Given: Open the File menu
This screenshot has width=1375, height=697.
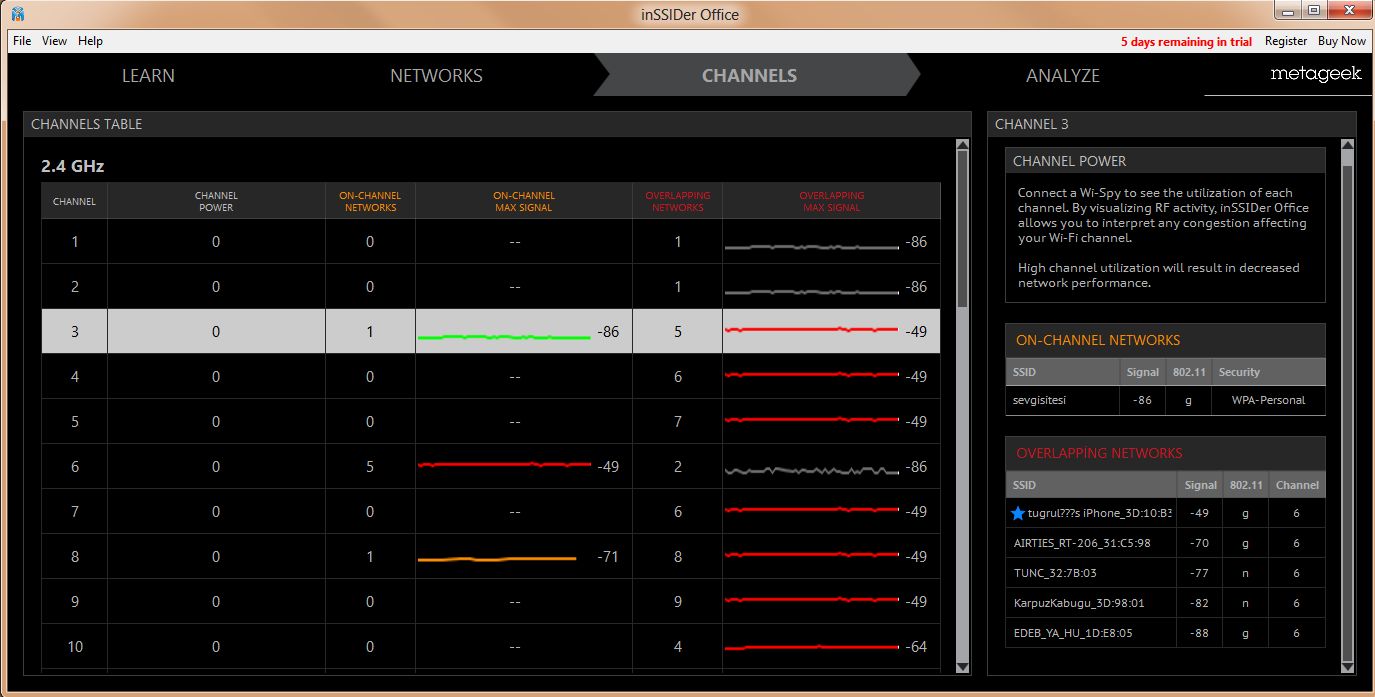Looking at the screenshot, I should click(22, 41).
